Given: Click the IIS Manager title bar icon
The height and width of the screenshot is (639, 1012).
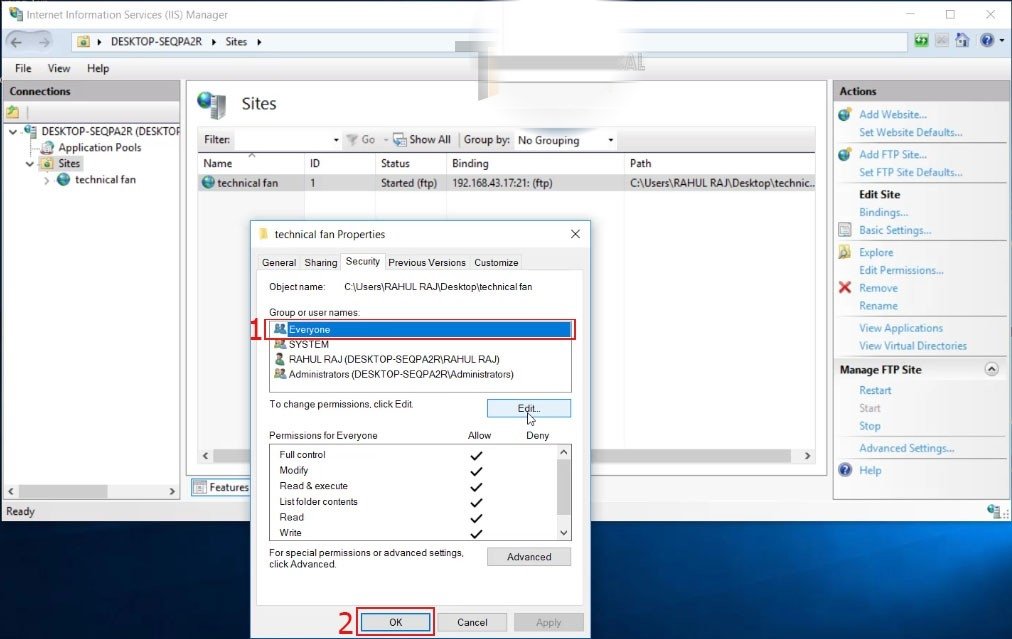Looking at the screenshot, I should click(15, 14).
